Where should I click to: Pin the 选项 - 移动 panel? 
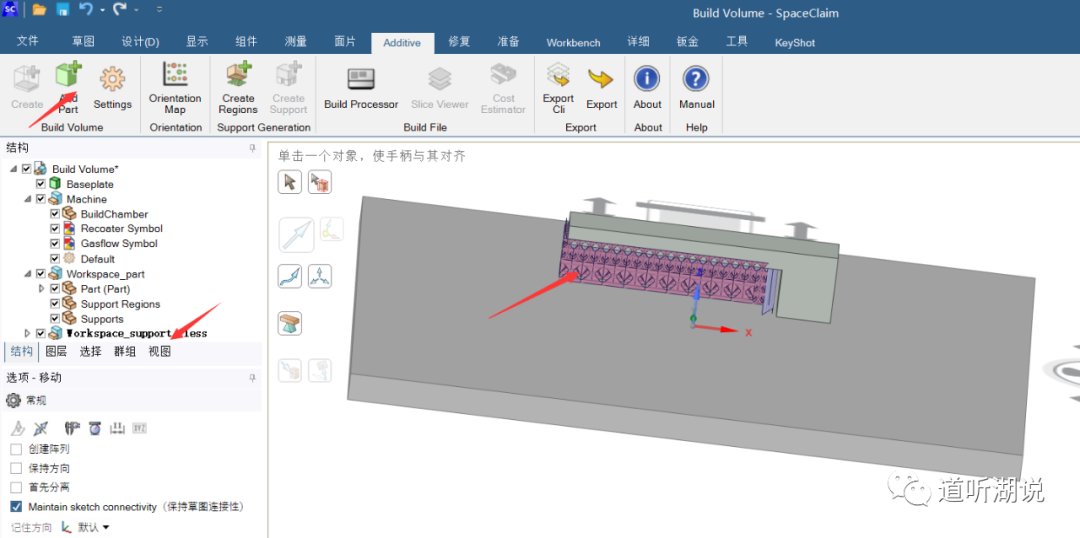[252, 377]
